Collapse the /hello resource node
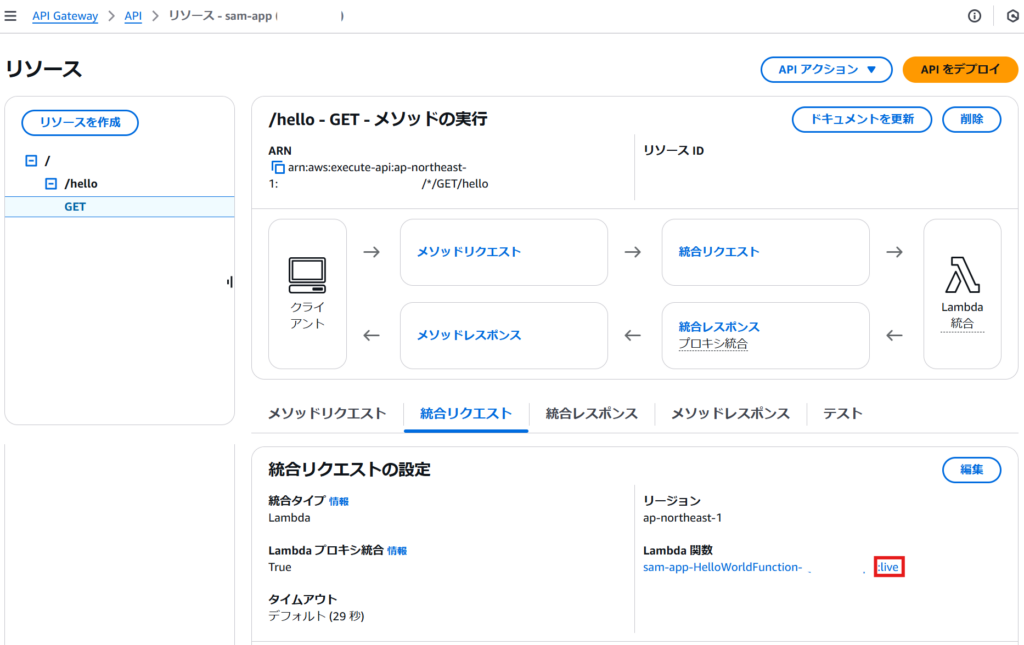Viewport: 1024px width, 645px height. pyautogui.click(x=51, y=183)
